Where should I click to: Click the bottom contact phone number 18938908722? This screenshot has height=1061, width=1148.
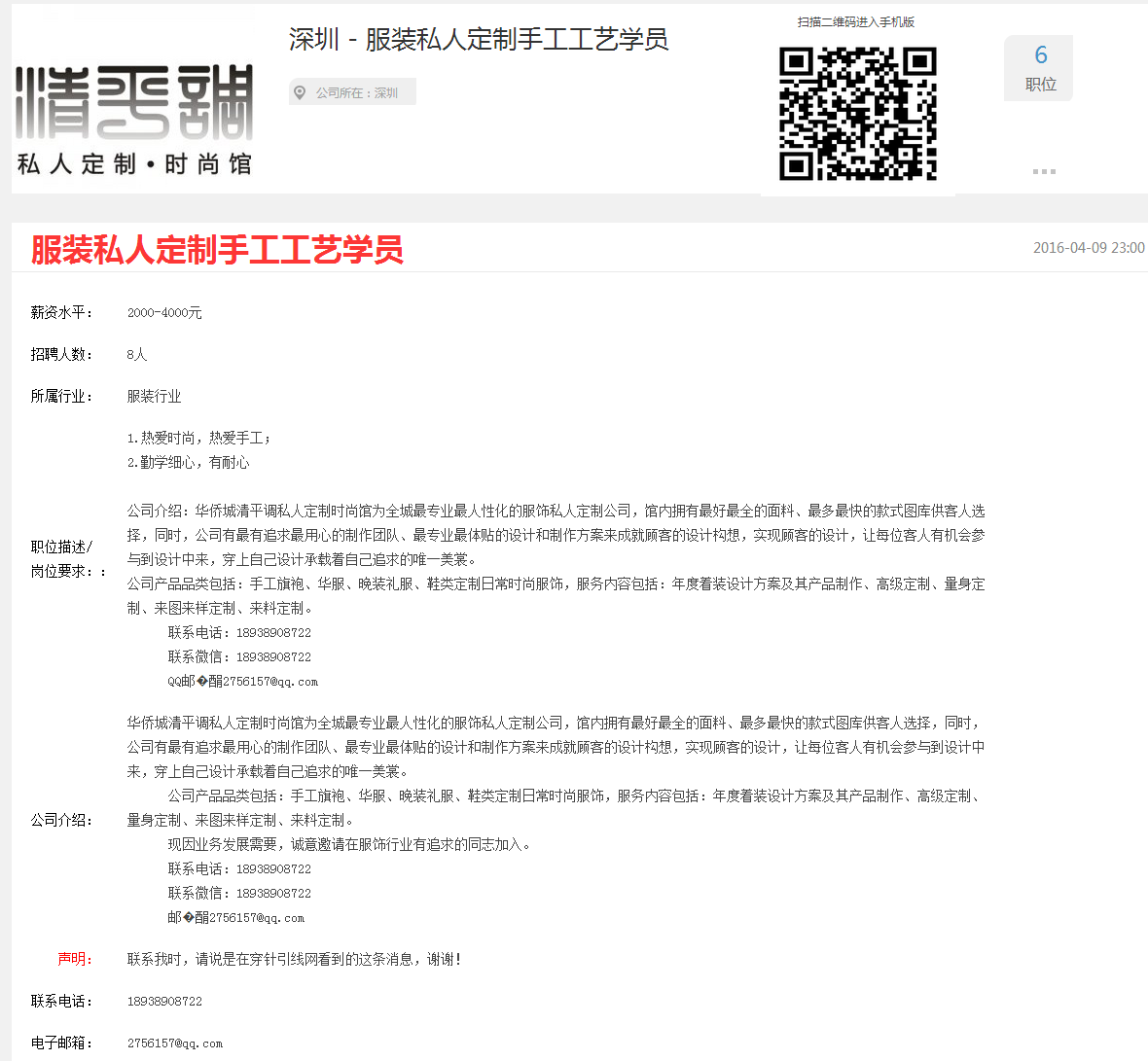164,1002
